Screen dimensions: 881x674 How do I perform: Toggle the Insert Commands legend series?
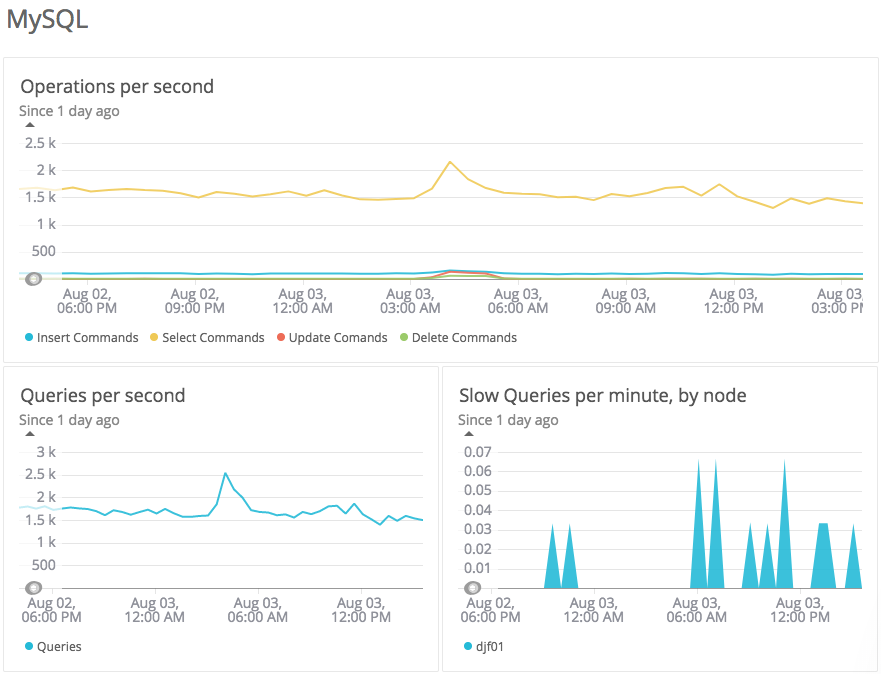coord(81,338)
